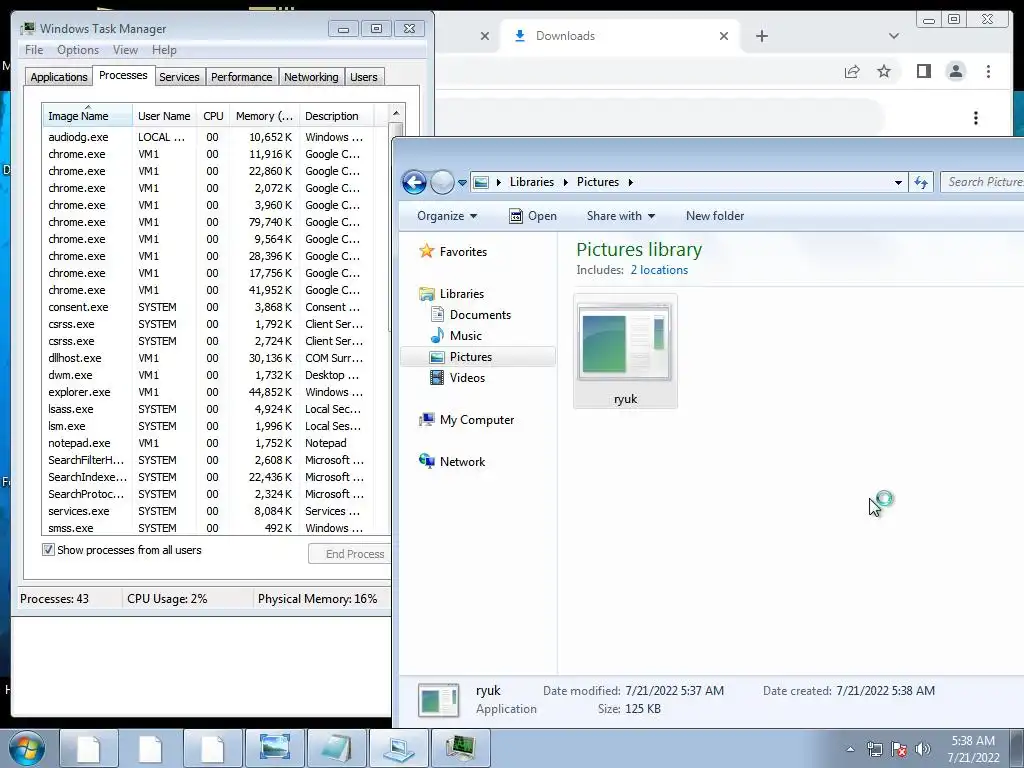Open the File menu in Task Manager
The width and height of the screenshot is (1024, 768).
tap(34, 50)
